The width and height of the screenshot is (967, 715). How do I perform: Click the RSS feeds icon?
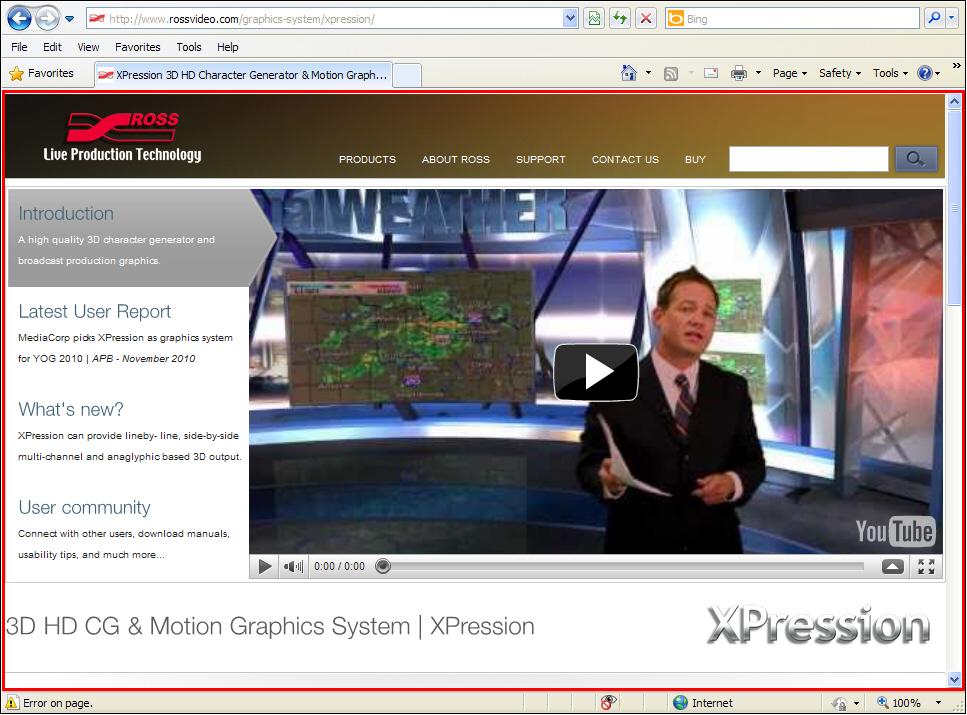pyautogui.click(x=671, y=74)
